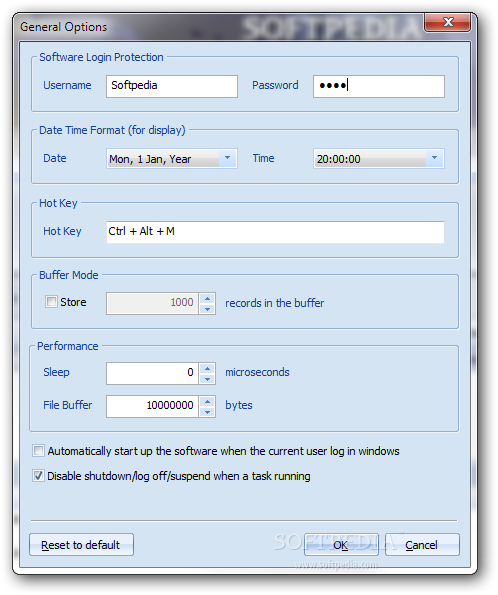Click the 'microseconds' label
498x595 pixels.
pos(257,372)
